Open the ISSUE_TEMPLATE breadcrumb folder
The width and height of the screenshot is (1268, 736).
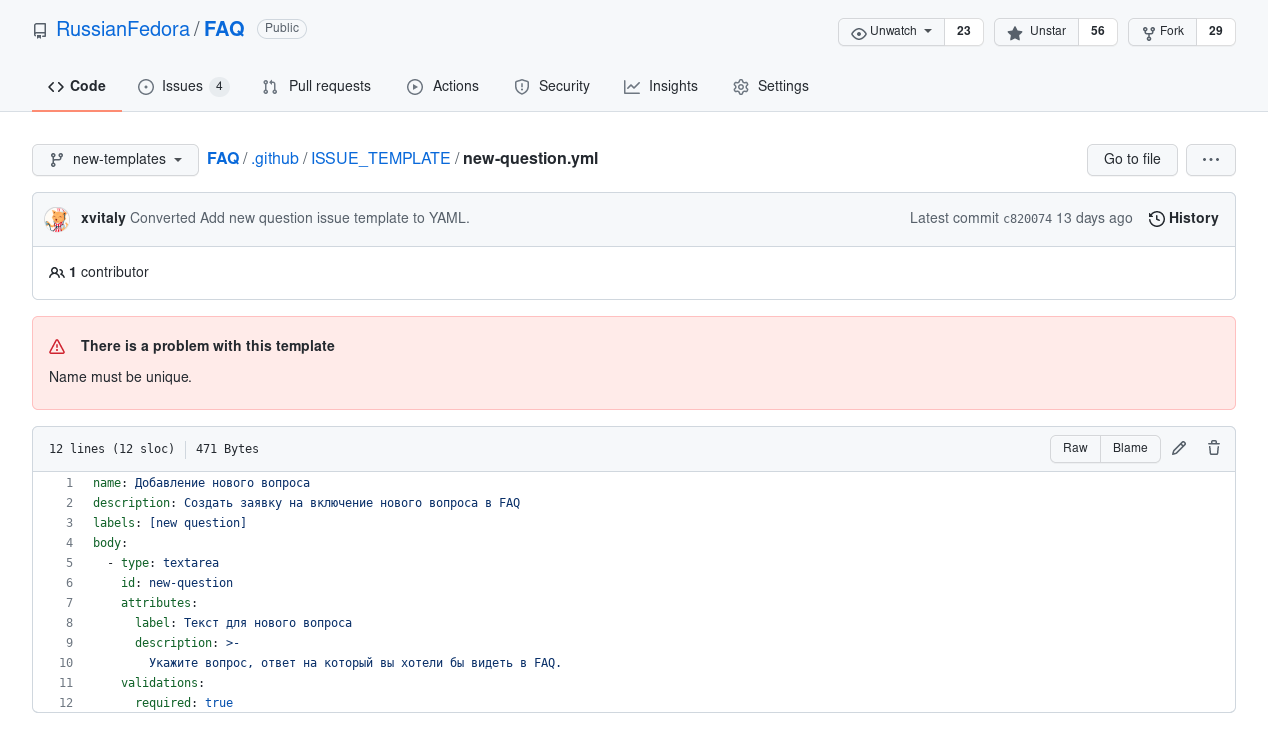coord(381,159)
